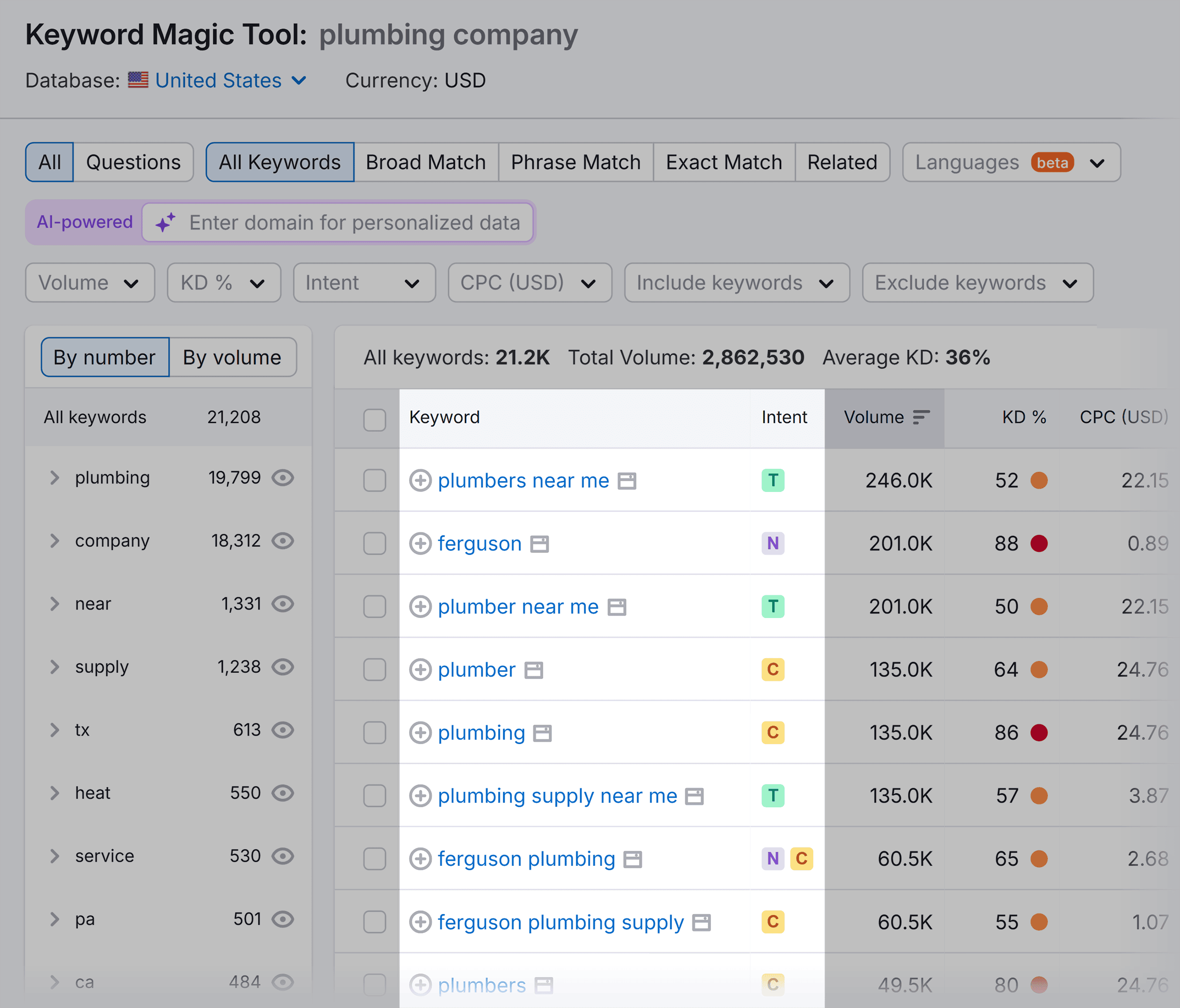Click the commercial intent badge for "plumber"
Image resolution: width=1180 pixels, height=1008 pixels.
click(773, 669)
